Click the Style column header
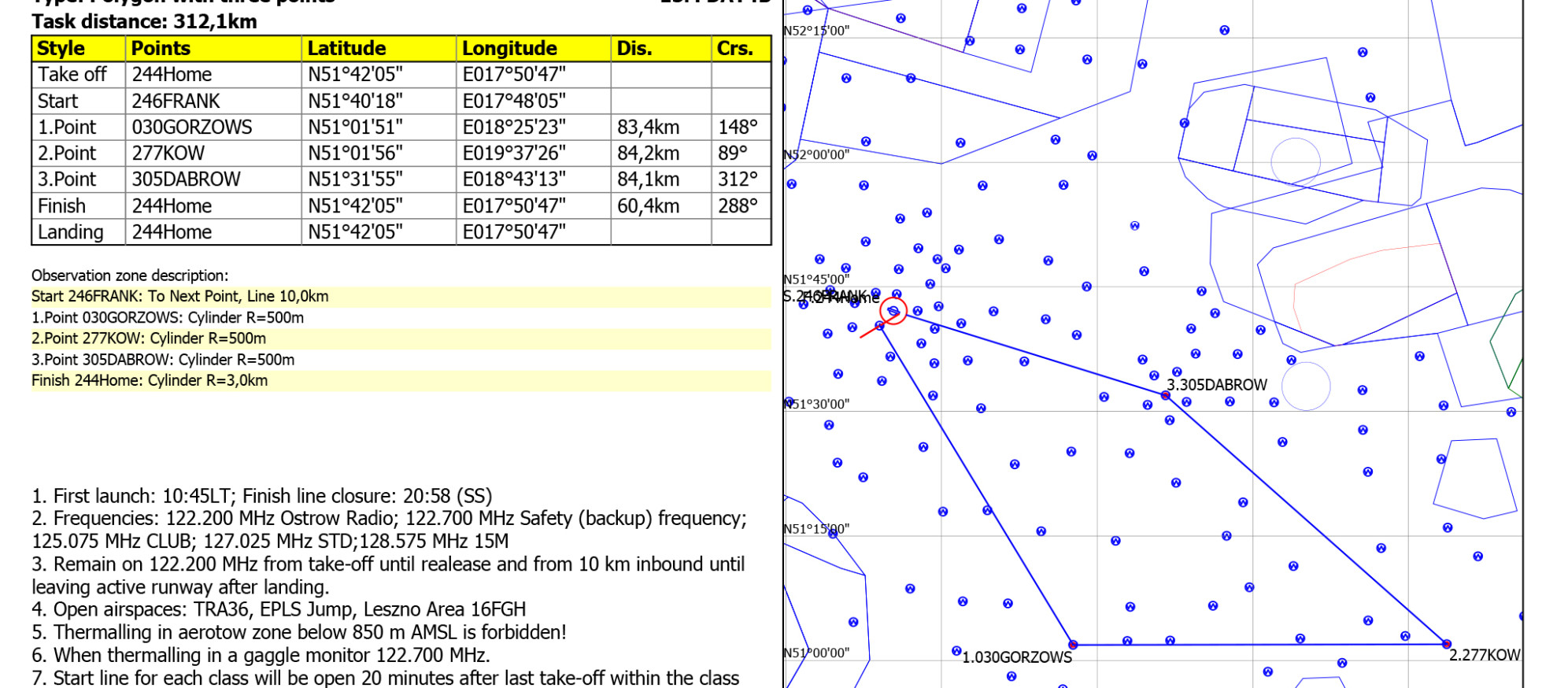Image resolution: width=1568 pixels, height=688 pixels. [61, 49]
